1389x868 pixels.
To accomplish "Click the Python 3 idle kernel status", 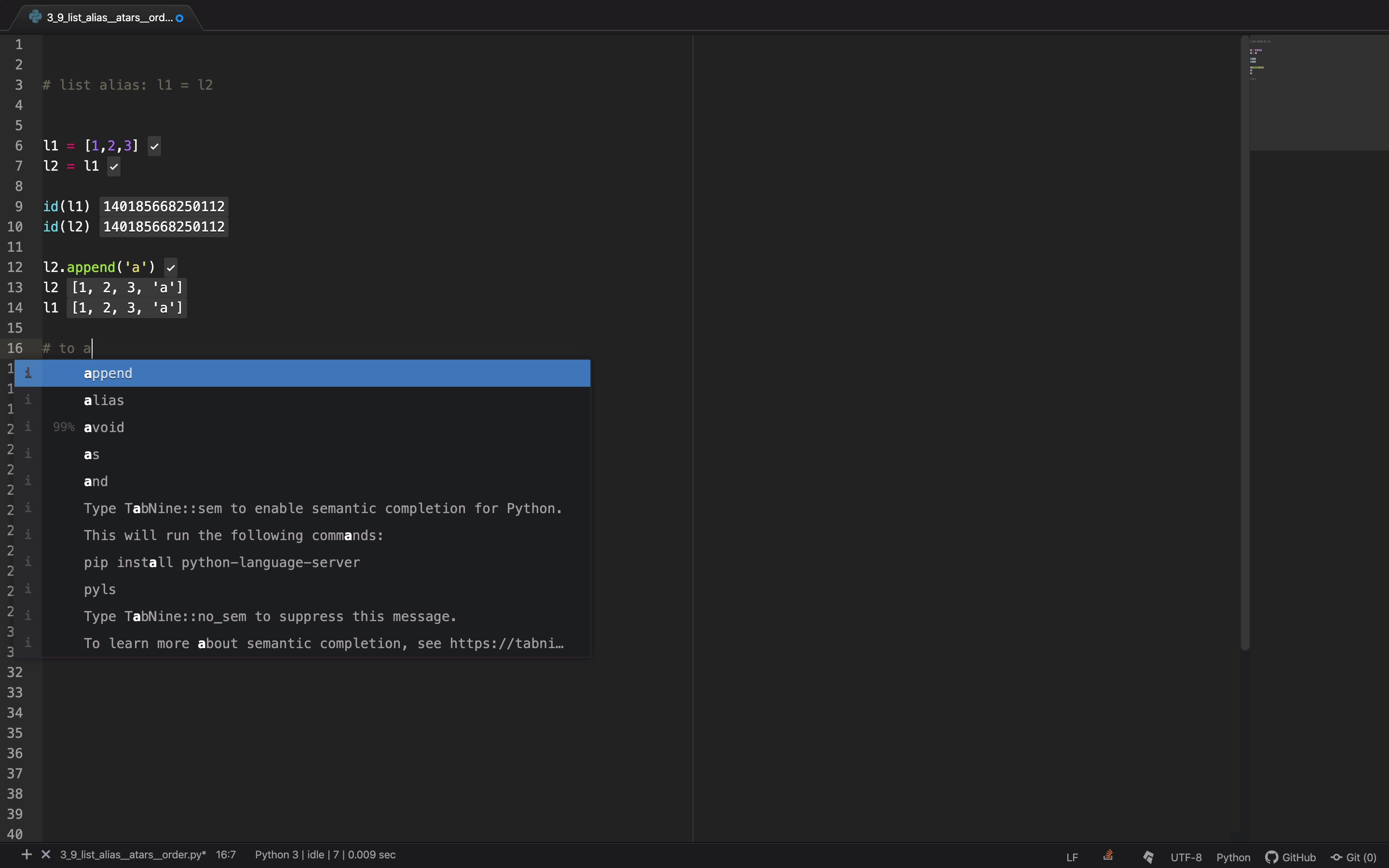I will click(x=326, y=855).
